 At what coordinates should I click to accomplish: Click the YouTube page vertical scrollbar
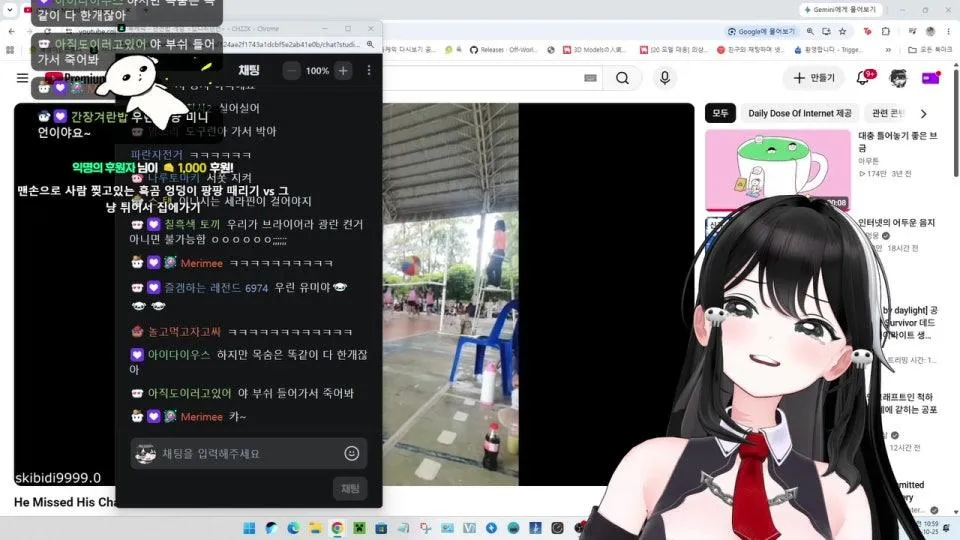click(955, 122)
